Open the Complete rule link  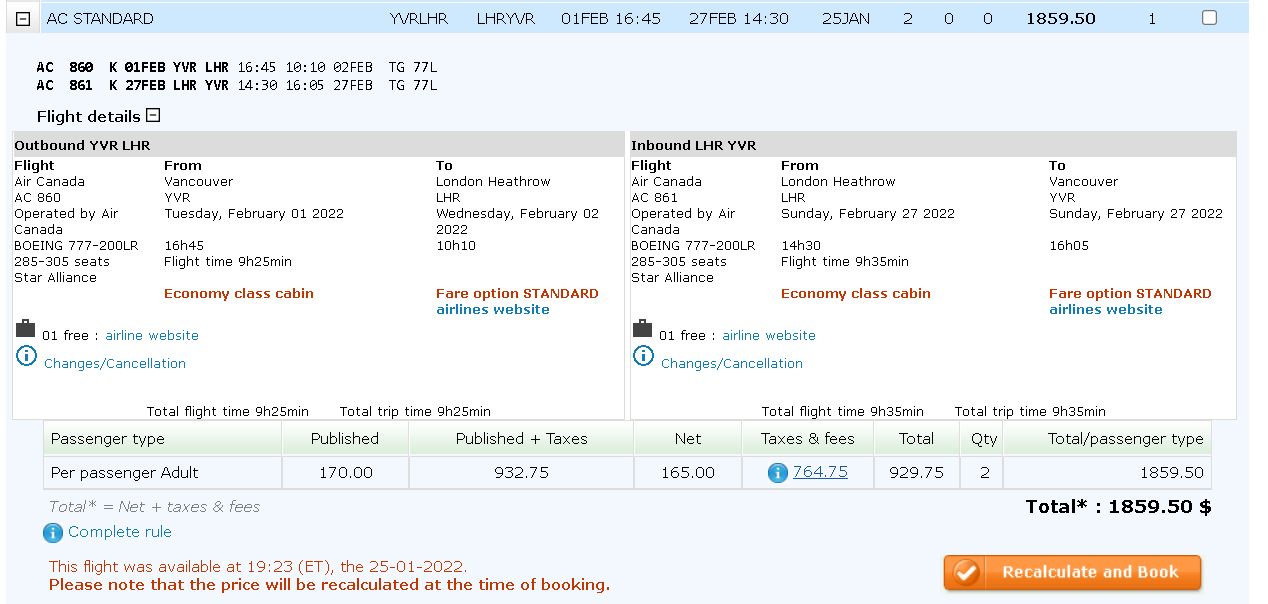[x=120, y=532]
